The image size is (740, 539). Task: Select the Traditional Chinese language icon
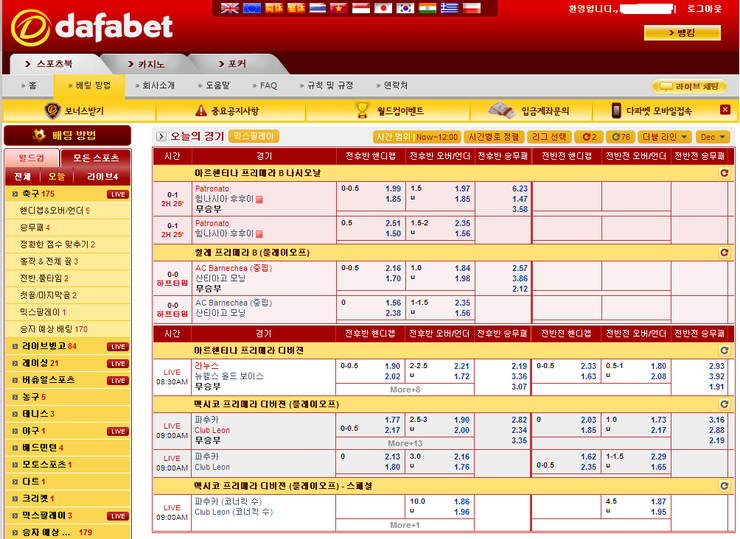point(296,8)
